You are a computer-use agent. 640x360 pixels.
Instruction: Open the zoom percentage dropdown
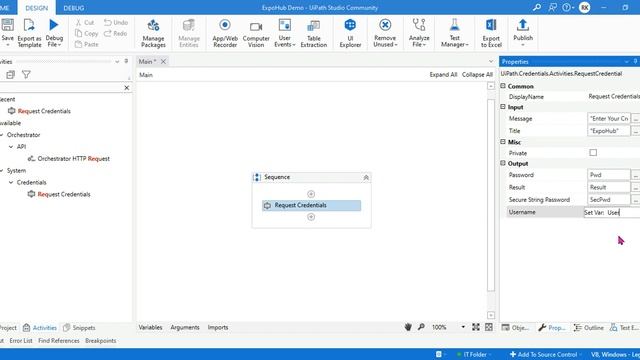[x=463, y=327]
